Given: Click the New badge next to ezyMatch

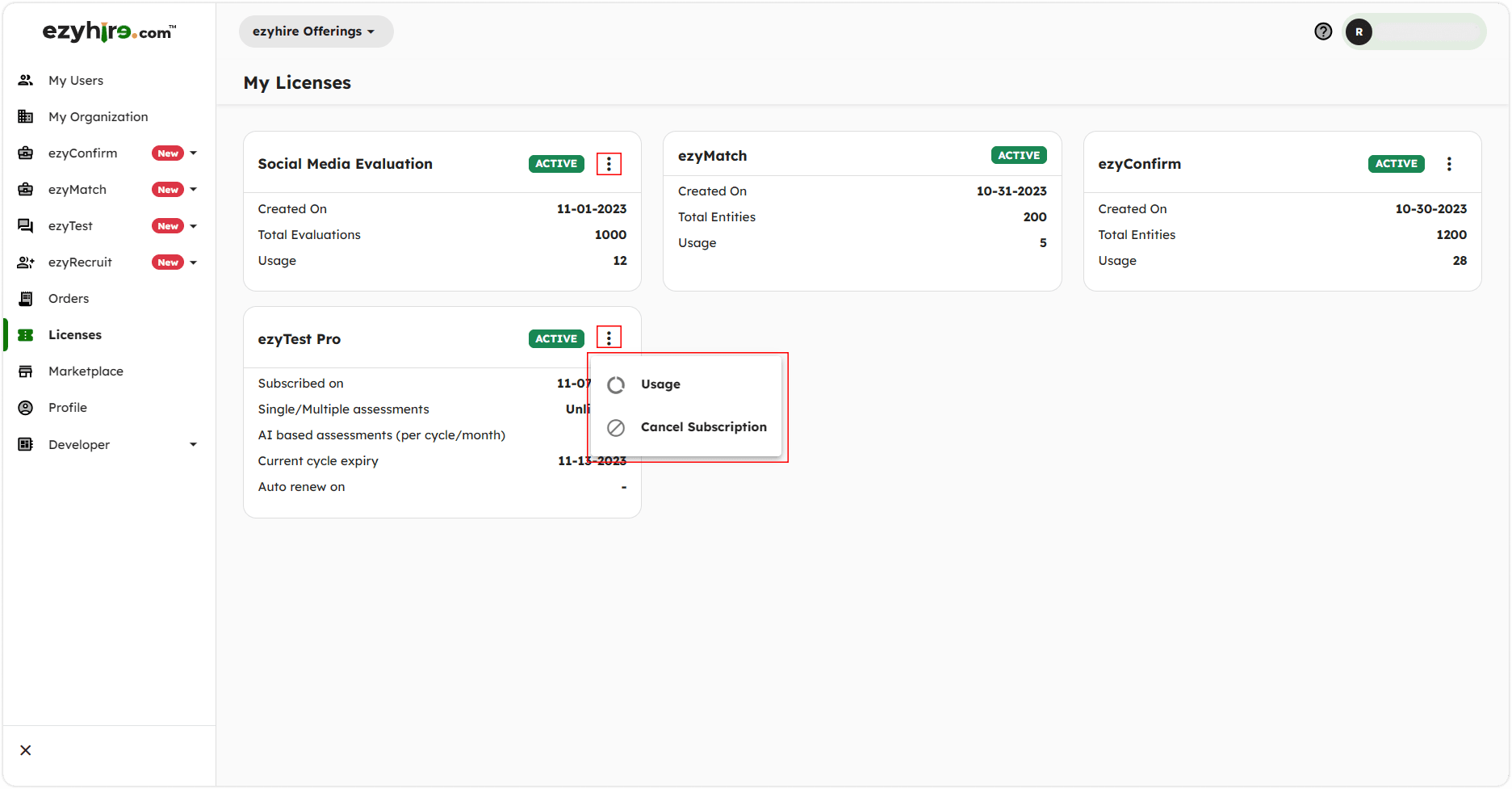Looking at the screenshot, I should tap(168, 190).
